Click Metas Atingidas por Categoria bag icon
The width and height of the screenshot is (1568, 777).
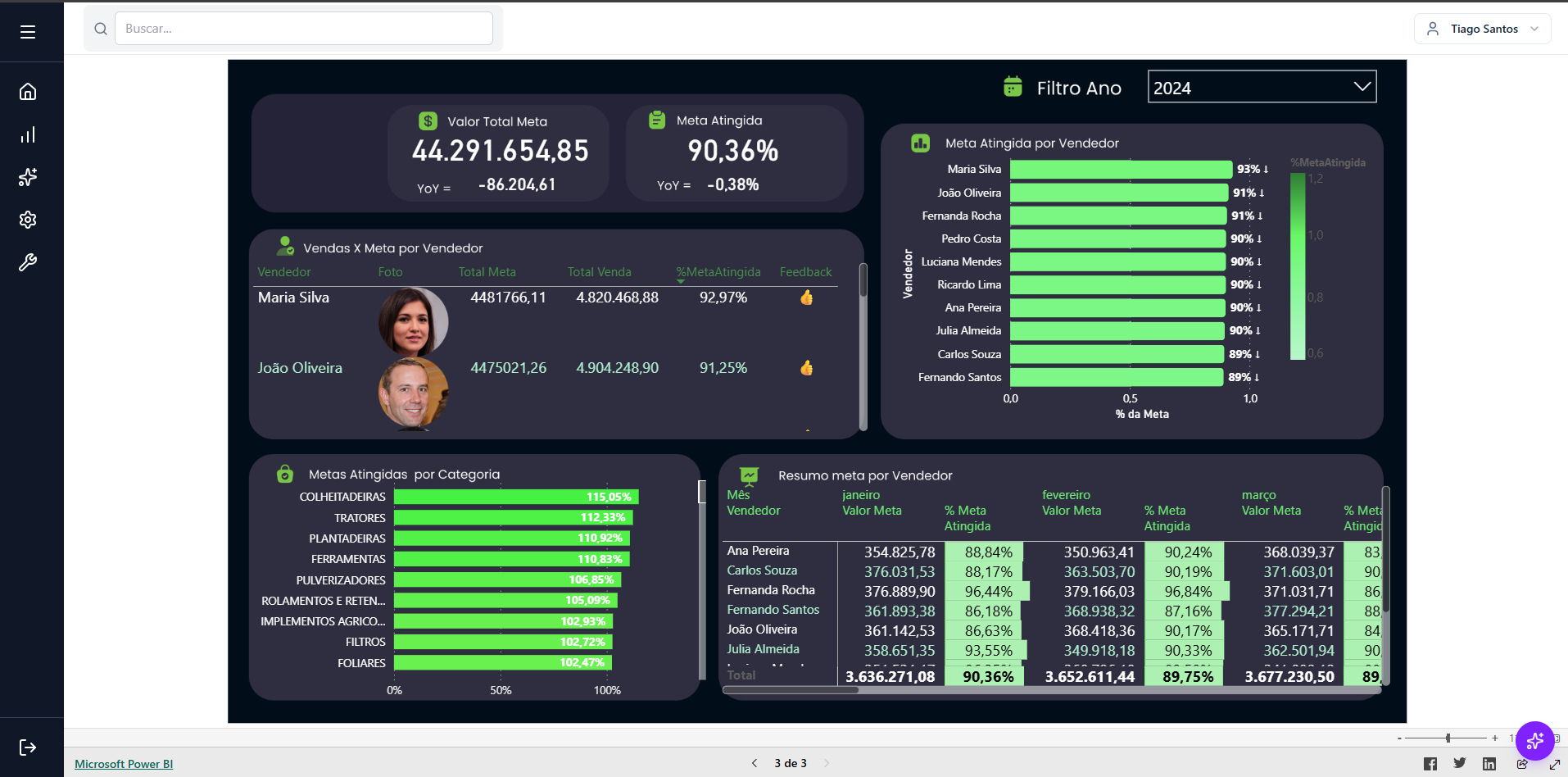285,474
